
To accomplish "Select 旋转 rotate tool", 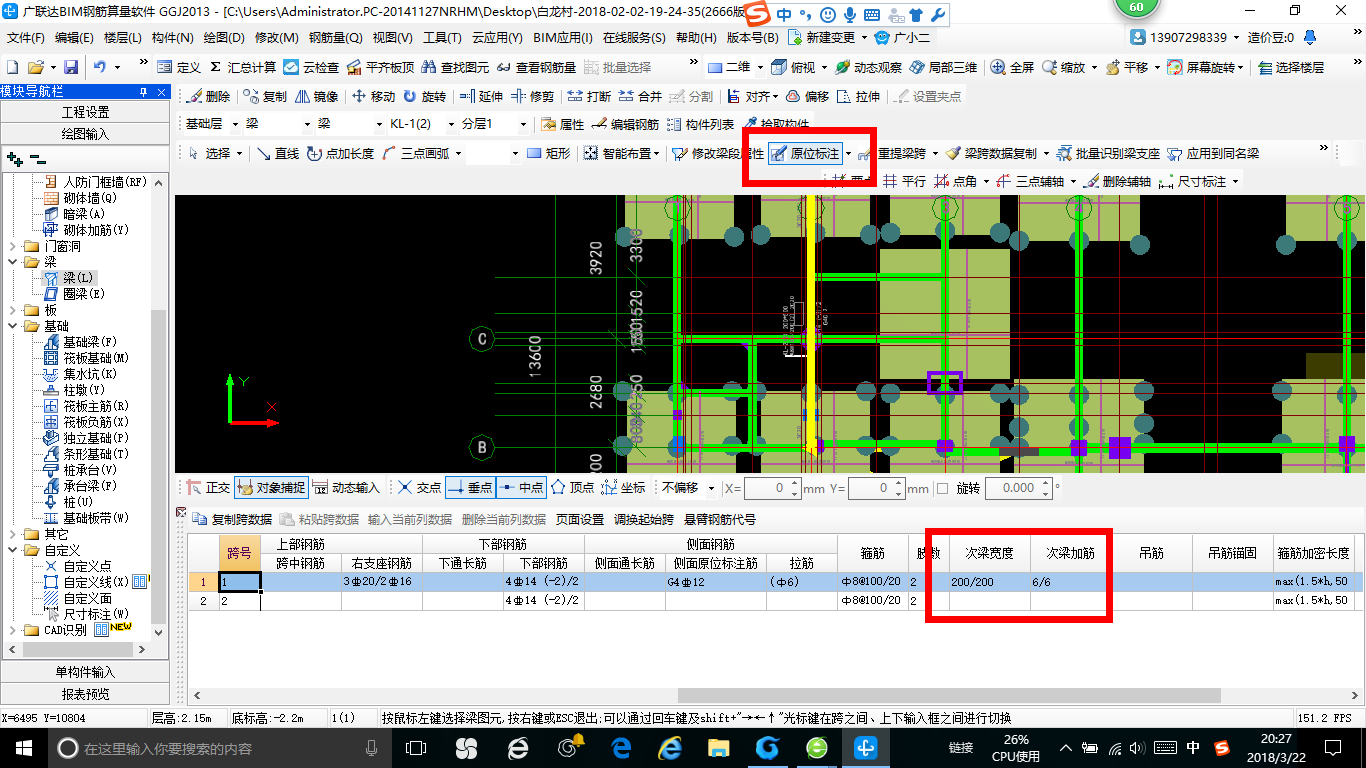I will [x=424, y=97].
